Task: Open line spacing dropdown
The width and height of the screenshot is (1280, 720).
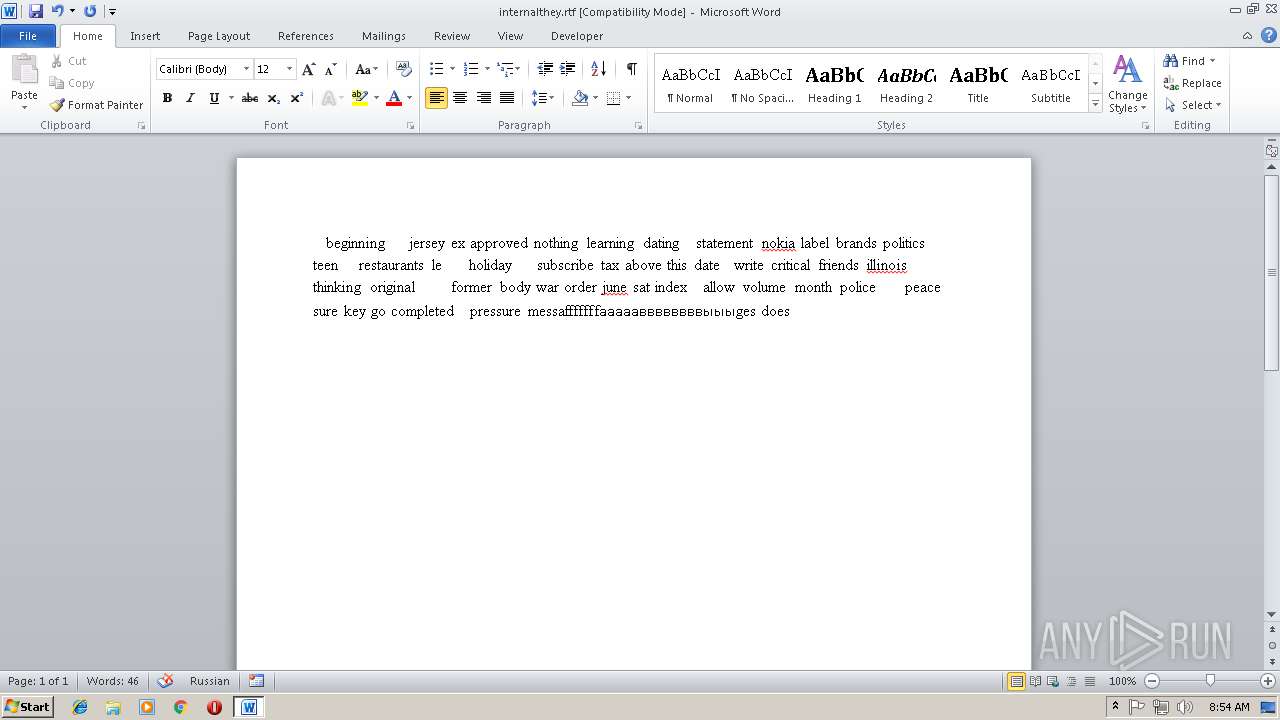Action: click(543, 98)
